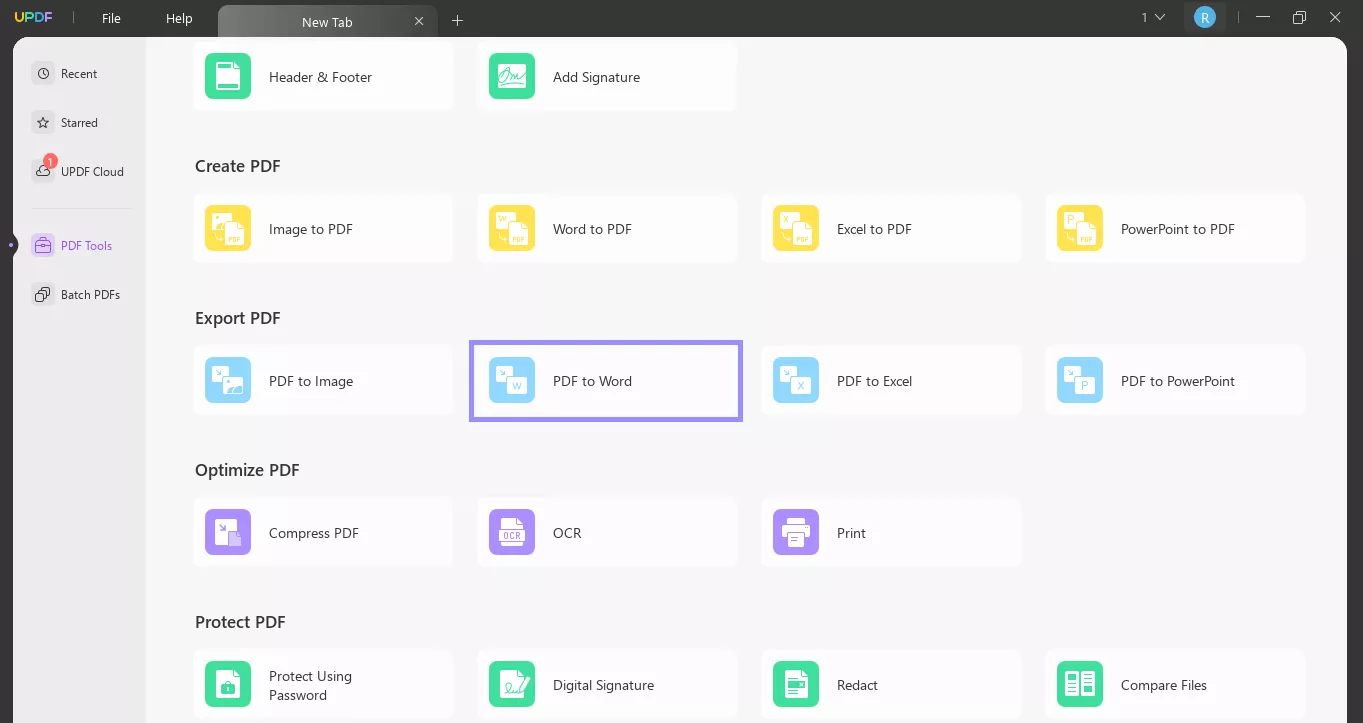Viewport: 1363px width, 723px height.
Task: Click the Recent clock icon in sidebar
Action: [42, 73]
